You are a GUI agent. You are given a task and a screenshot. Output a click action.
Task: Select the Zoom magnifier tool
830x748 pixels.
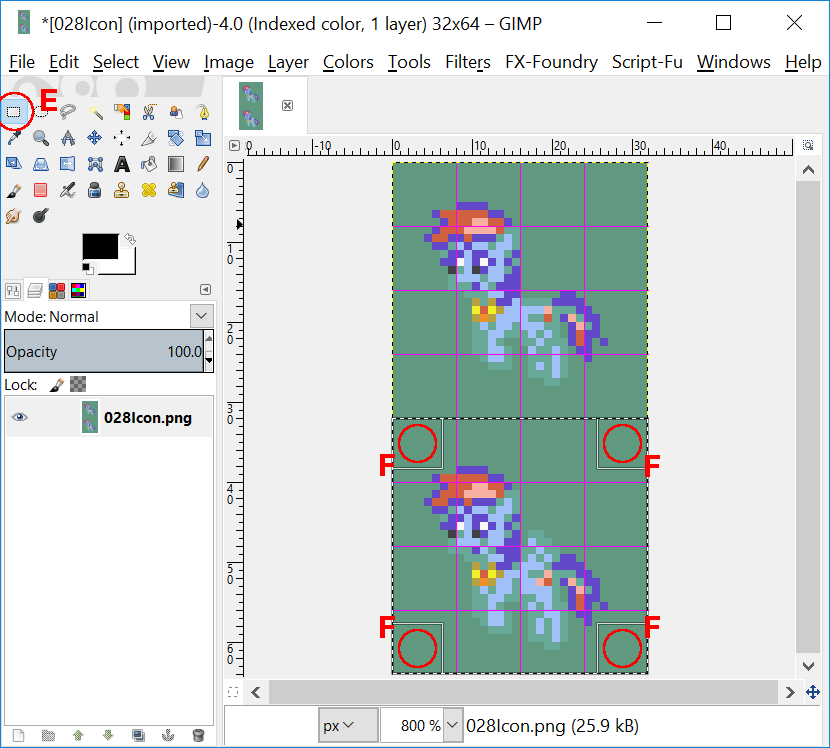pyautogui.click(x=41, y=137)
